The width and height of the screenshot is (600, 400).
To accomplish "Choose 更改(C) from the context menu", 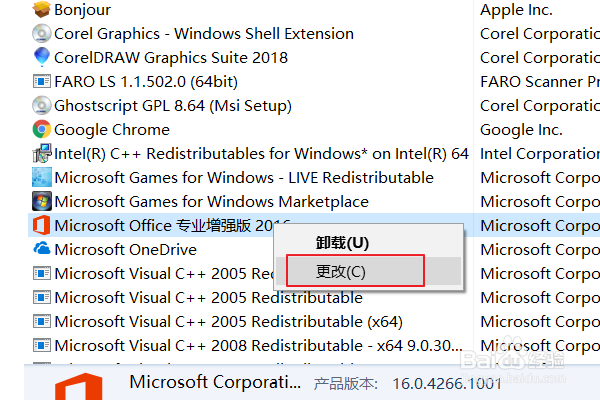I will 342,271.
